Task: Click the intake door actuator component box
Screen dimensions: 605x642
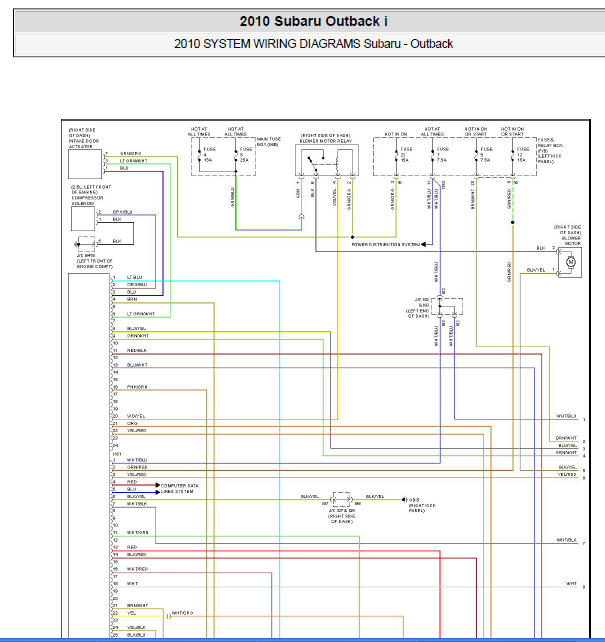Action: [85, 164]
